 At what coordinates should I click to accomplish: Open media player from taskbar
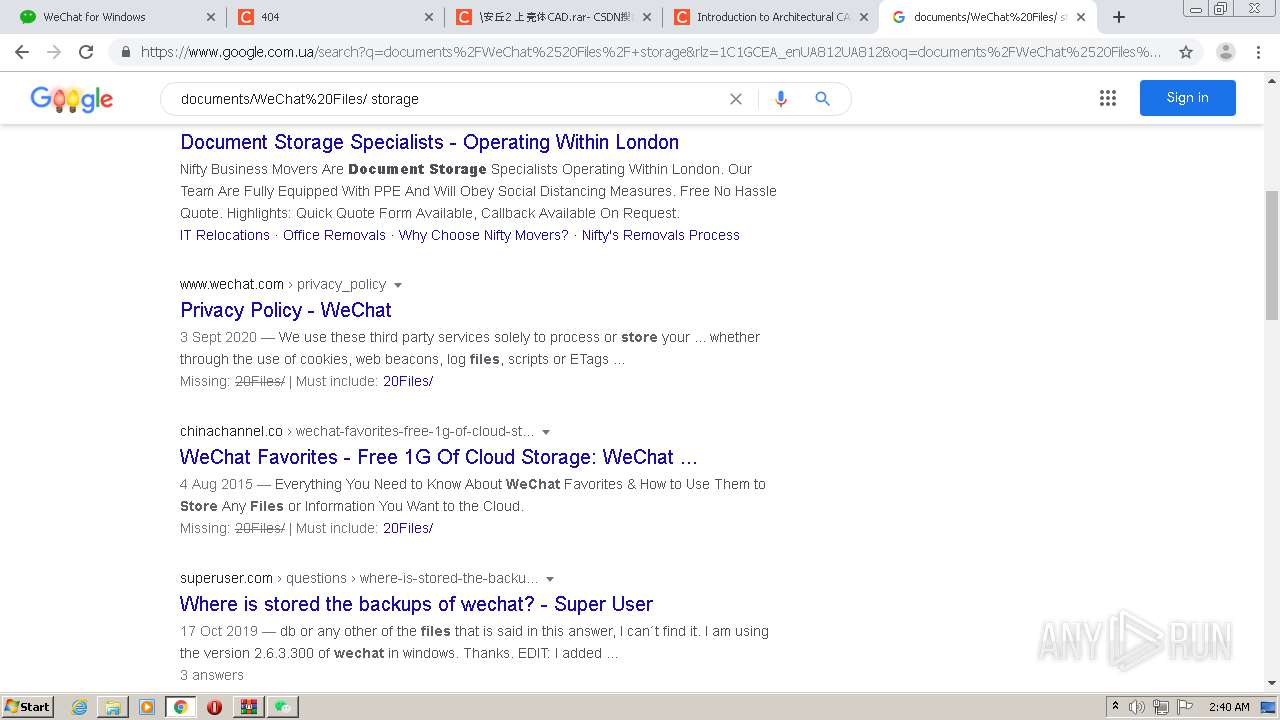coord(147,707)
